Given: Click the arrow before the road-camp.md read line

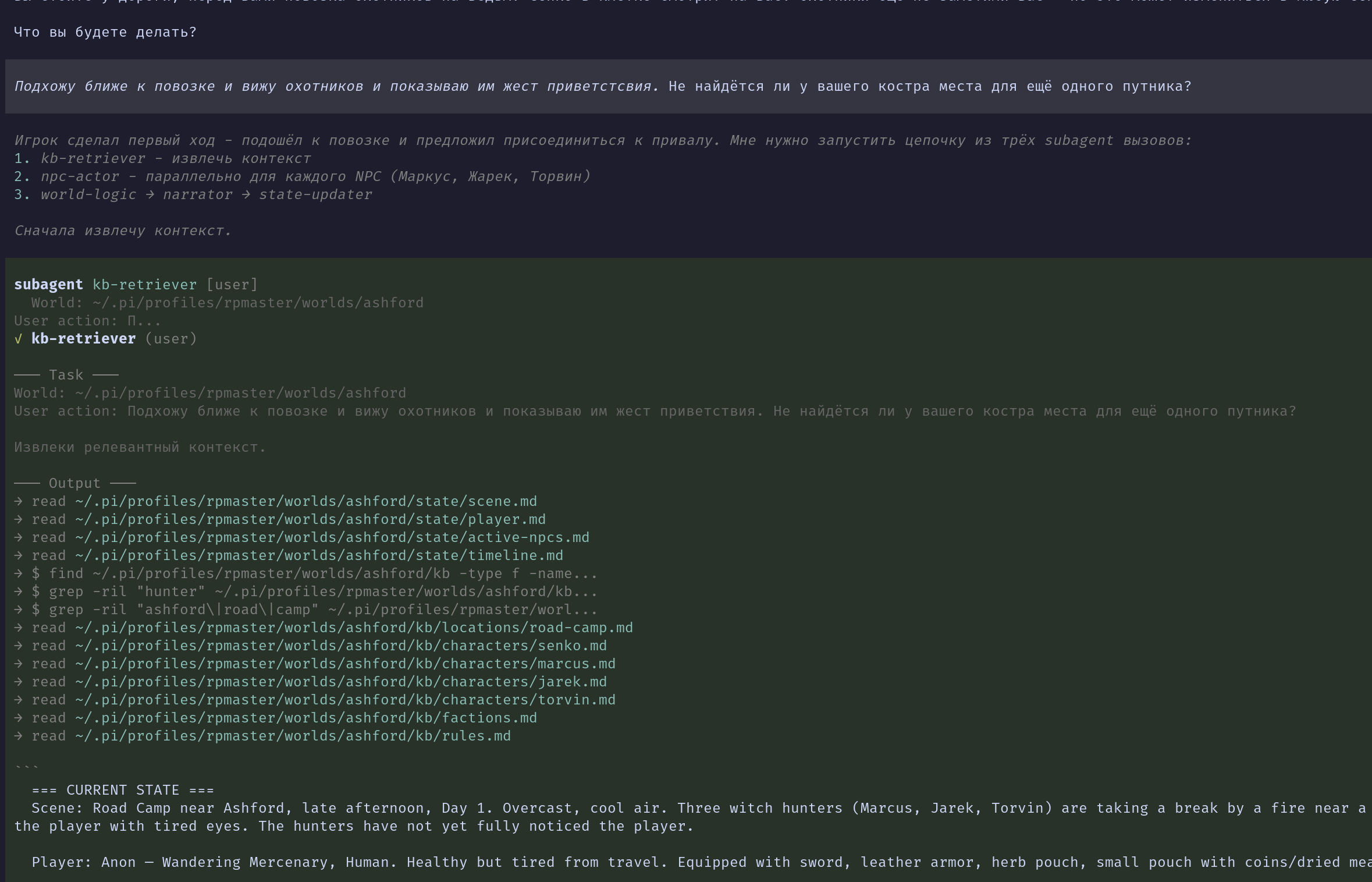Looking at the screenshot, I should click(x=19, y=628).
